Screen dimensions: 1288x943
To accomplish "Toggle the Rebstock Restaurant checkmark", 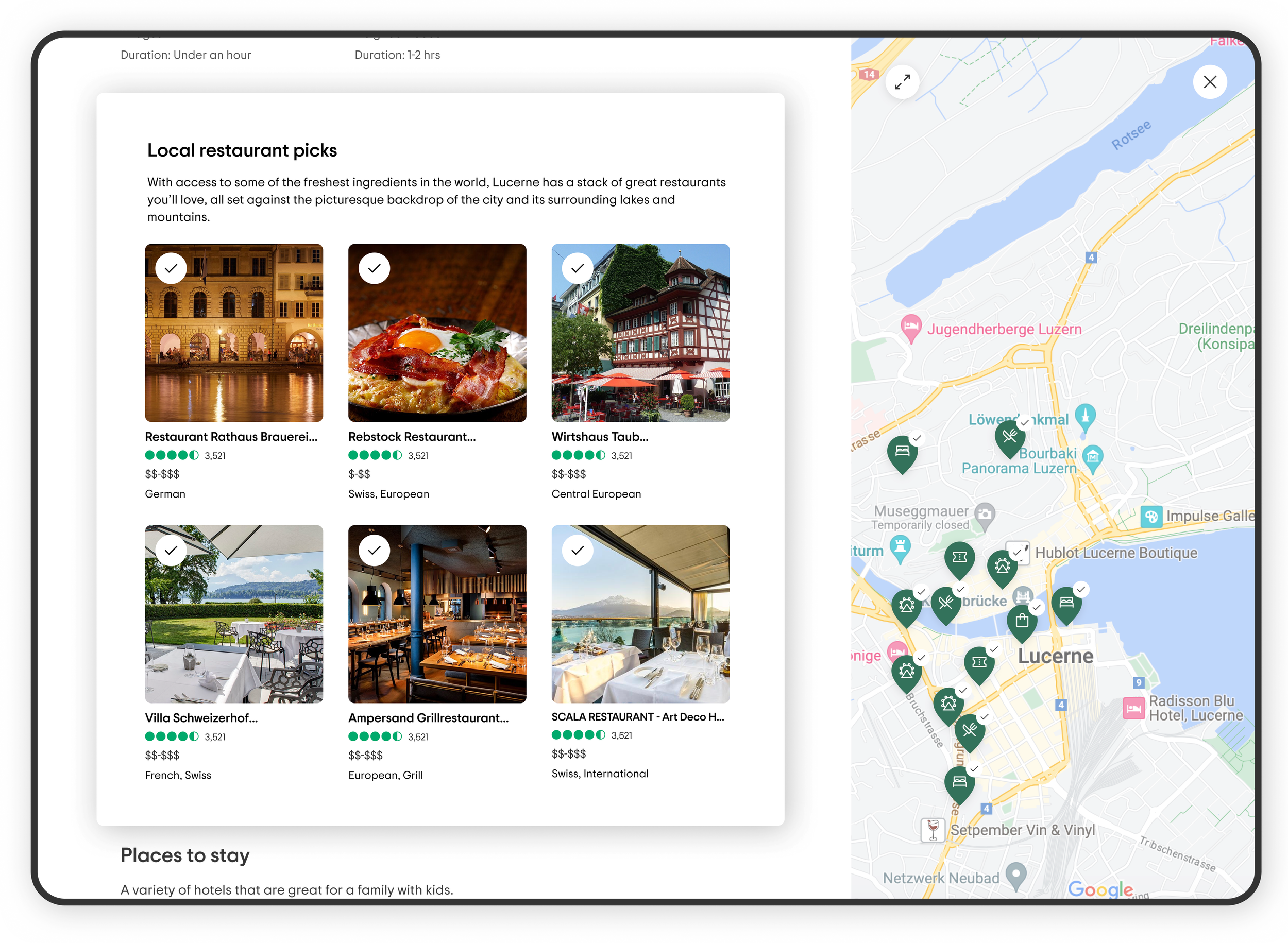I will pyautogui.click(x=374, y=268).
